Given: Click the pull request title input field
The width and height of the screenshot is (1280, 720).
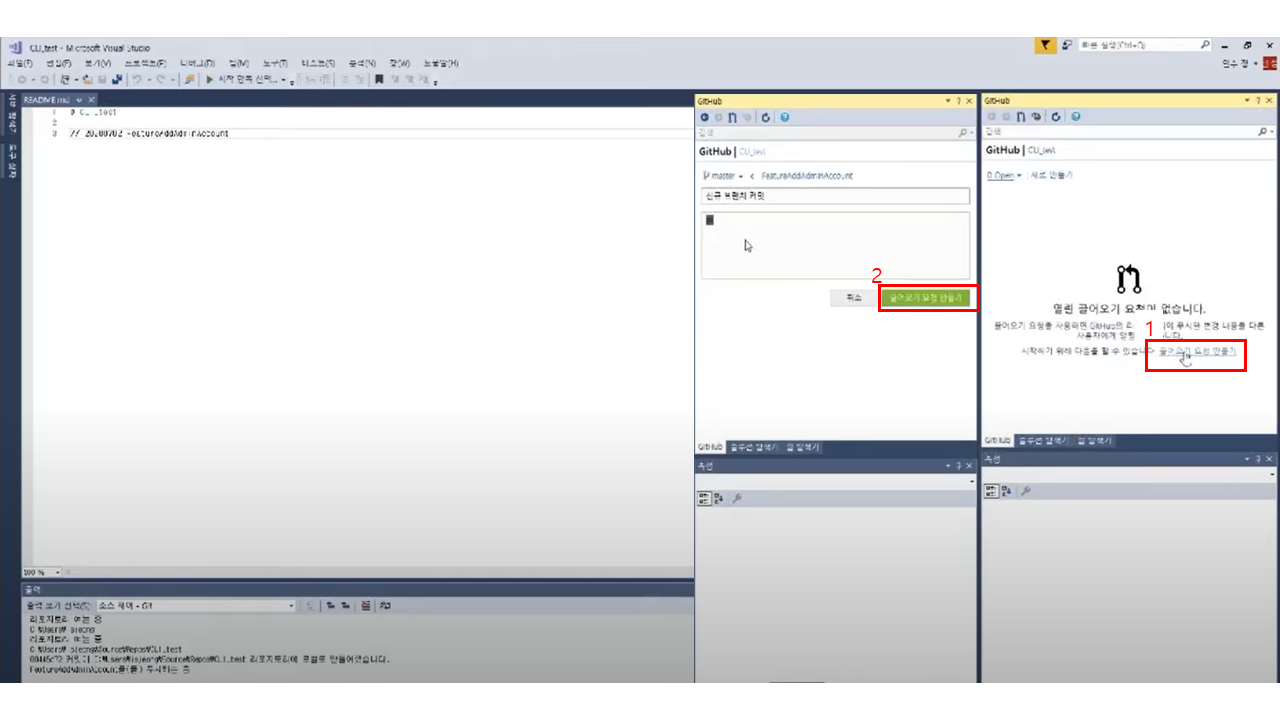Looking at the screenshot, I should coord(835,196).
